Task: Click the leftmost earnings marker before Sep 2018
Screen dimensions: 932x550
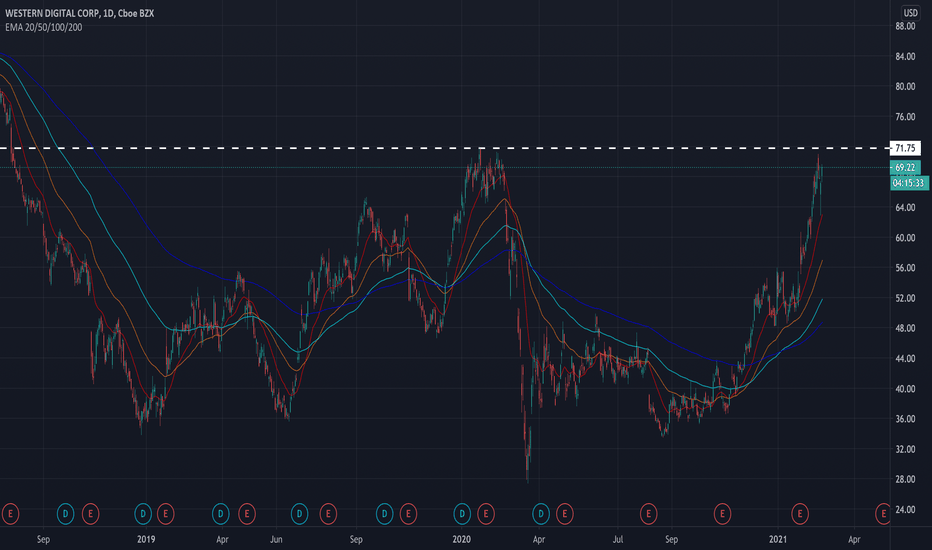Action: coord(10,513)
